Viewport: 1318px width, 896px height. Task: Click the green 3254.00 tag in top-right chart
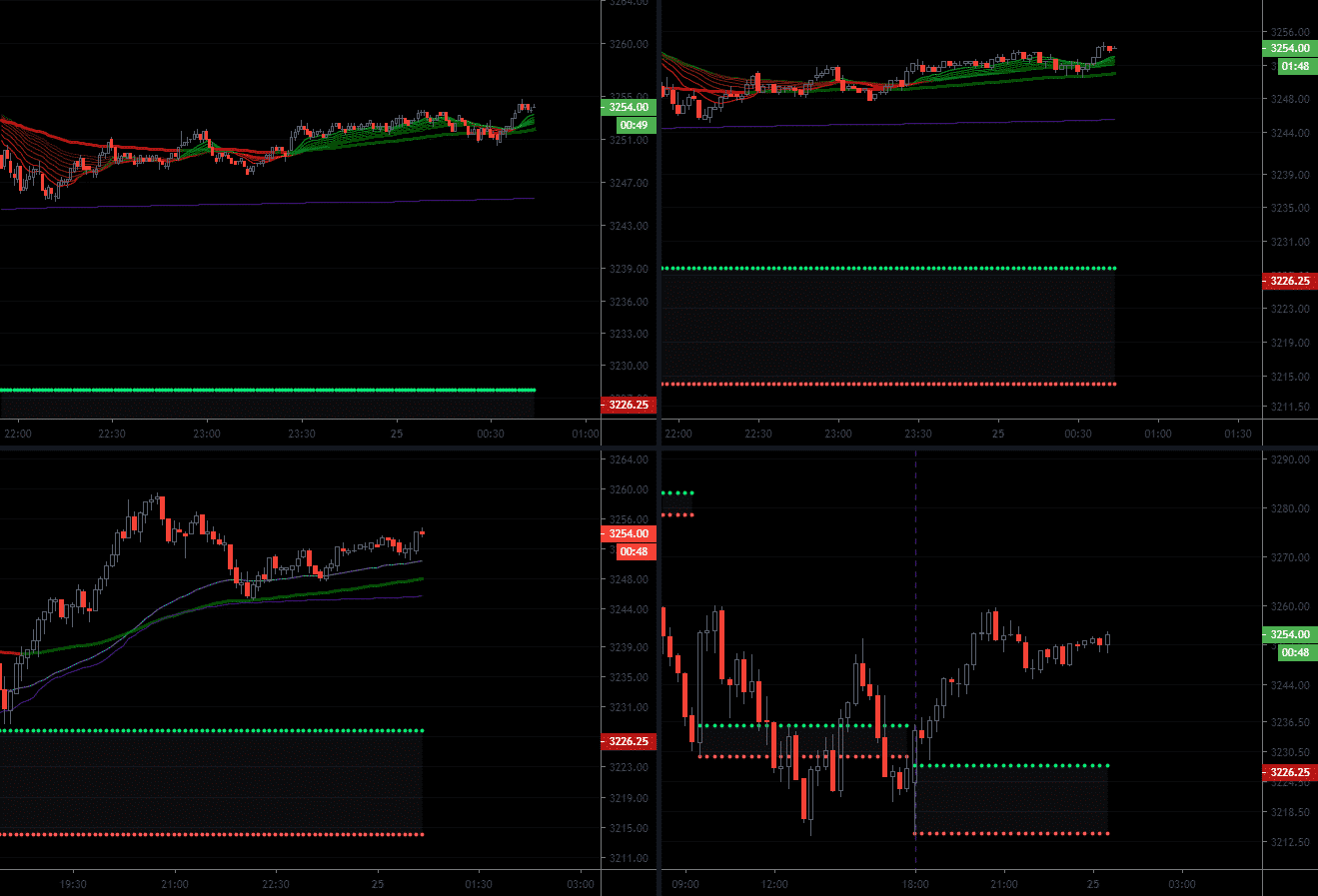point(1289,48)
